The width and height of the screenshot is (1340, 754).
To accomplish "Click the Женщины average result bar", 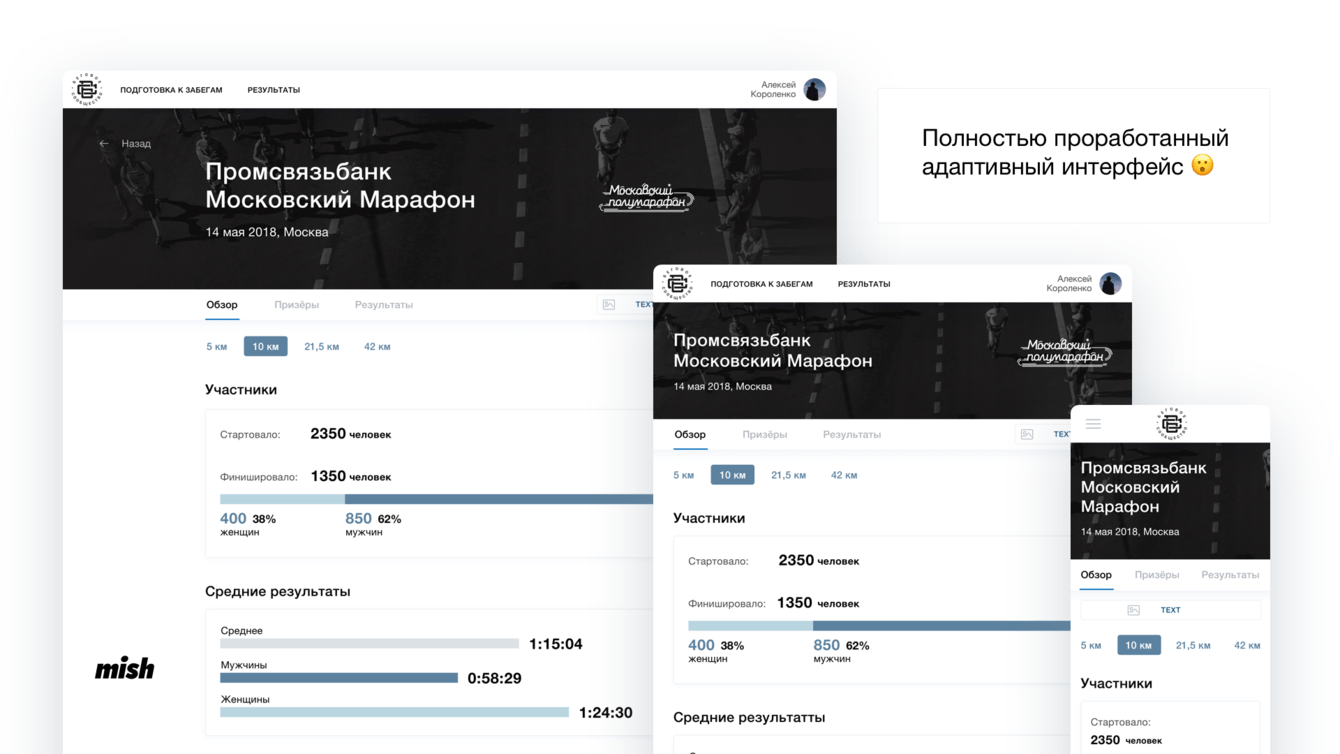I will (394, 712).
